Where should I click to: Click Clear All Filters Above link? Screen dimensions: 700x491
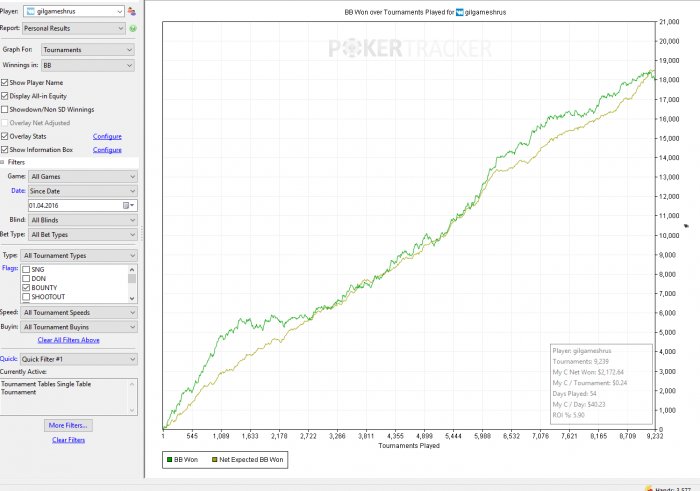coord(68,340)
